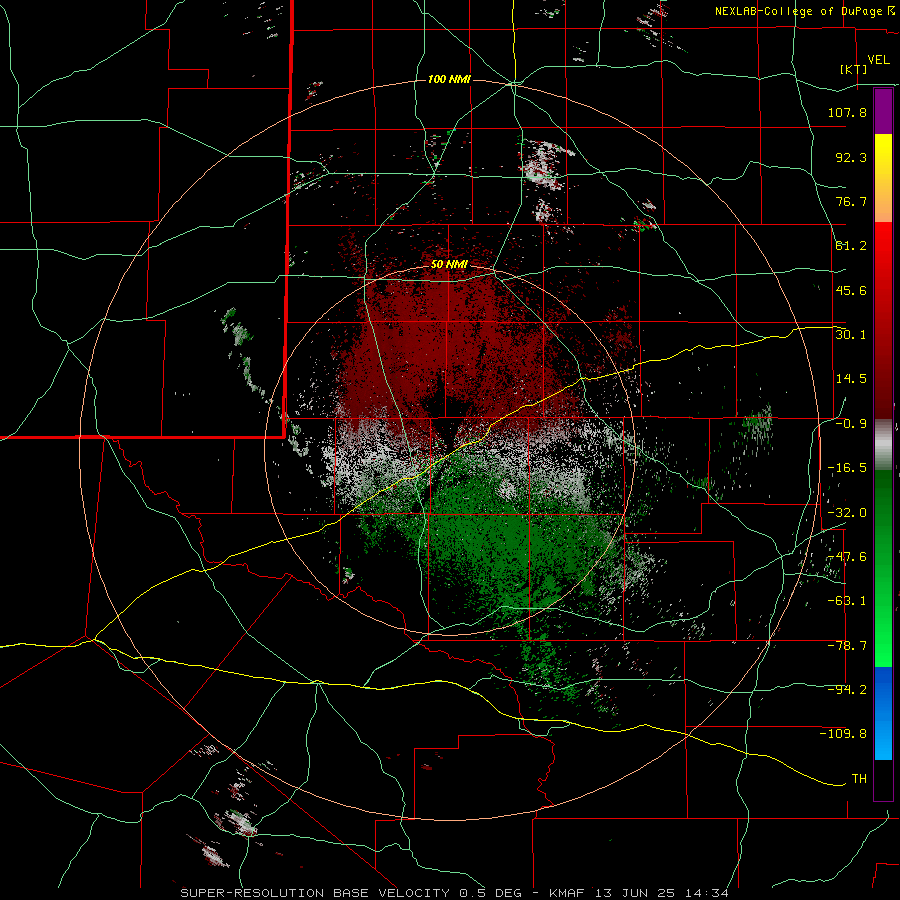Click the VEL legend title

[x=878, y=59]
